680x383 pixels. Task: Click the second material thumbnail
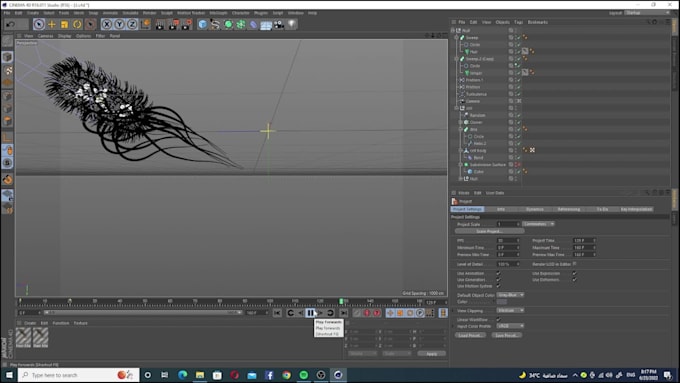tap(41, 337)
